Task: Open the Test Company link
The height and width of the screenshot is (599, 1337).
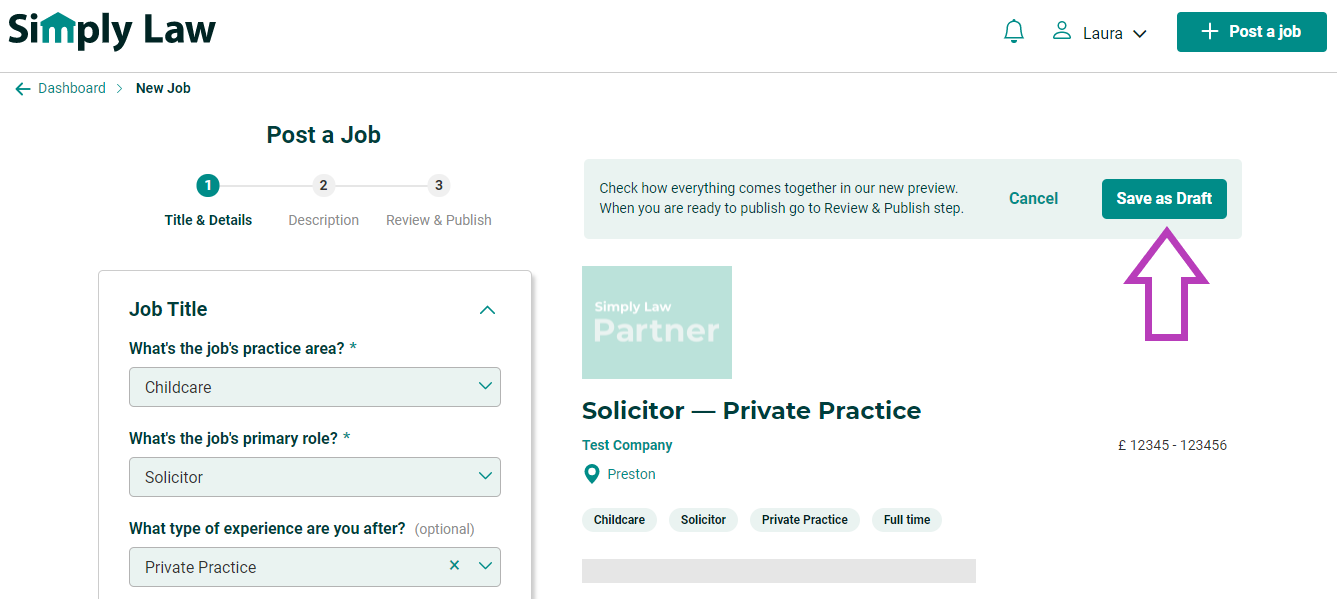Action: point(627,446)
